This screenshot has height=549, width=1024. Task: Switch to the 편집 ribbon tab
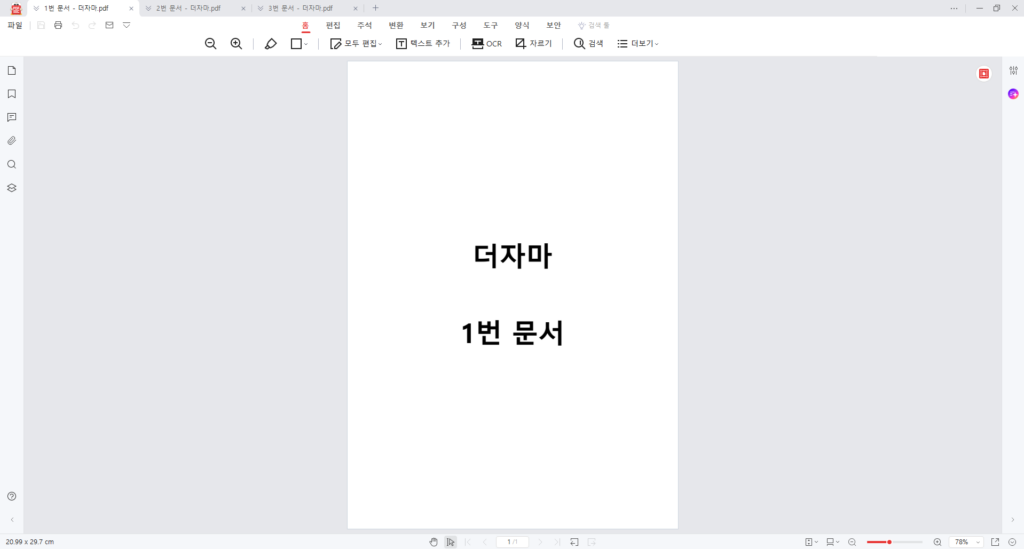pos(333,25)
